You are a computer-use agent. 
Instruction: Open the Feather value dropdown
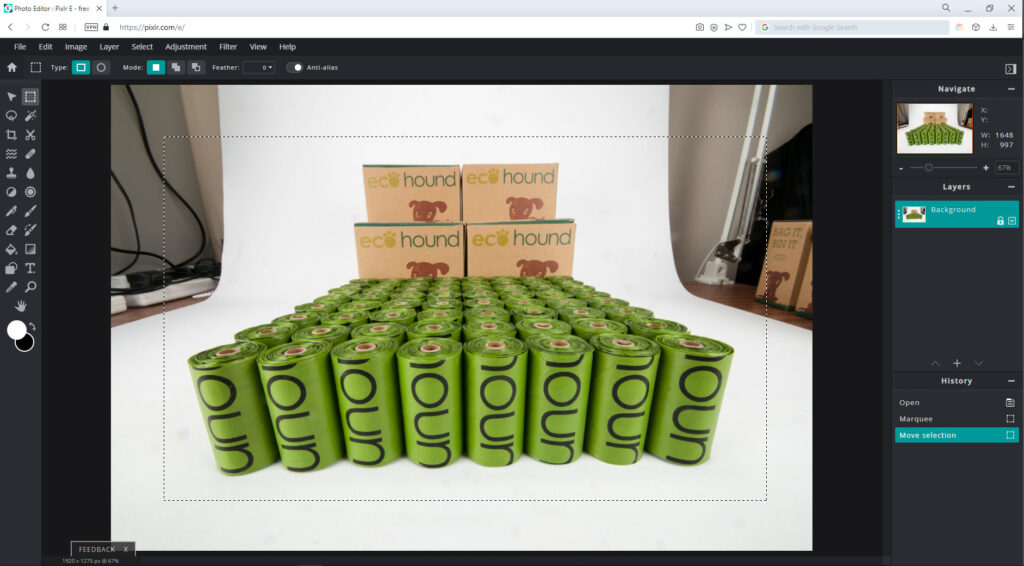click(x=259, y=67)
